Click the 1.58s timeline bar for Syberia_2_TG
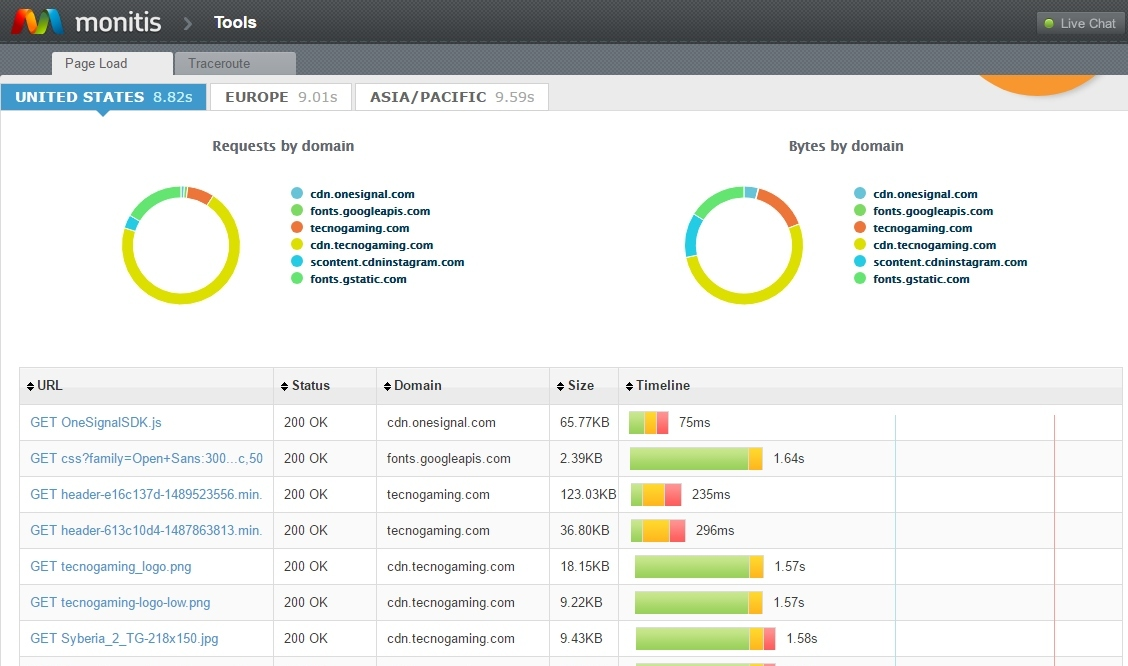 (706, 638)
